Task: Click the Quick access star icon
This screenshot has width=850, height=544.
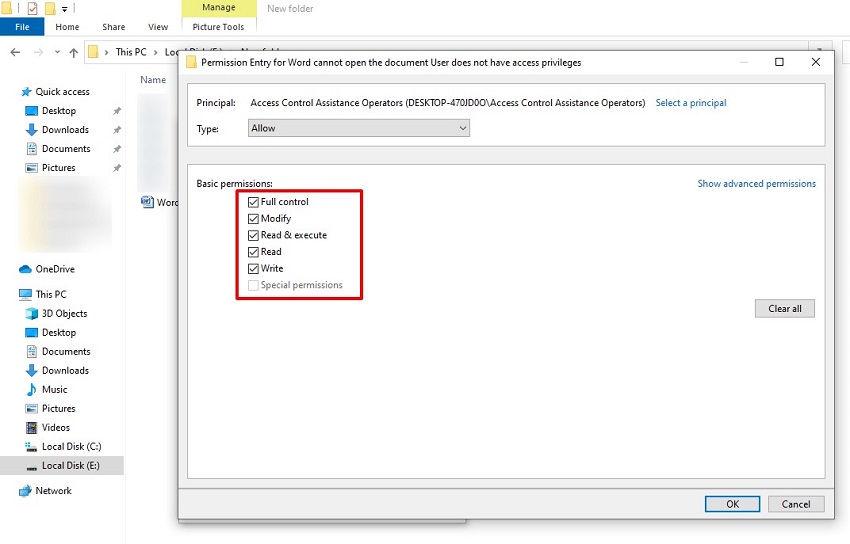Action: [x=25, y=92]
